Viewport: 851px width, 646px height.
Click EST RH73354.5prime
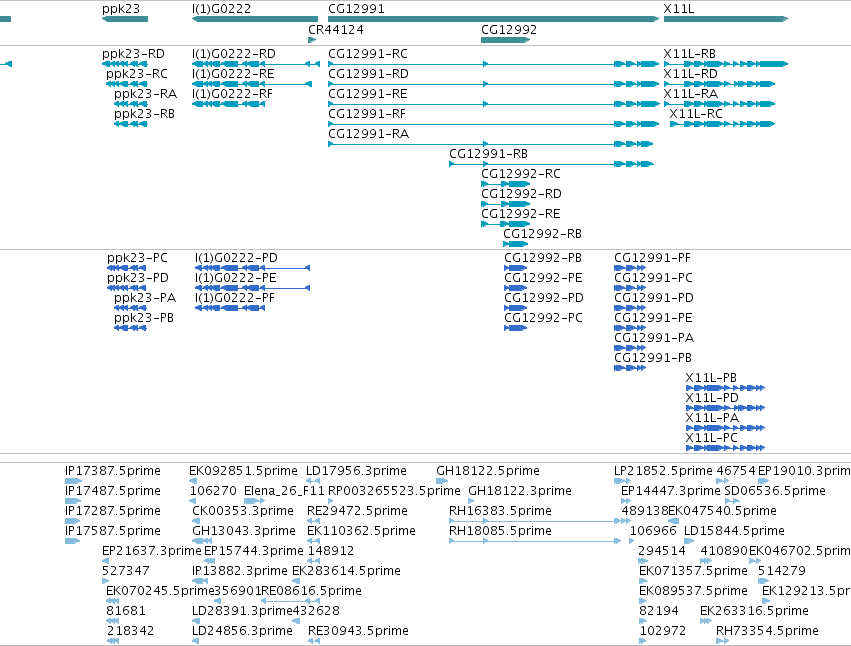point(722,641)
